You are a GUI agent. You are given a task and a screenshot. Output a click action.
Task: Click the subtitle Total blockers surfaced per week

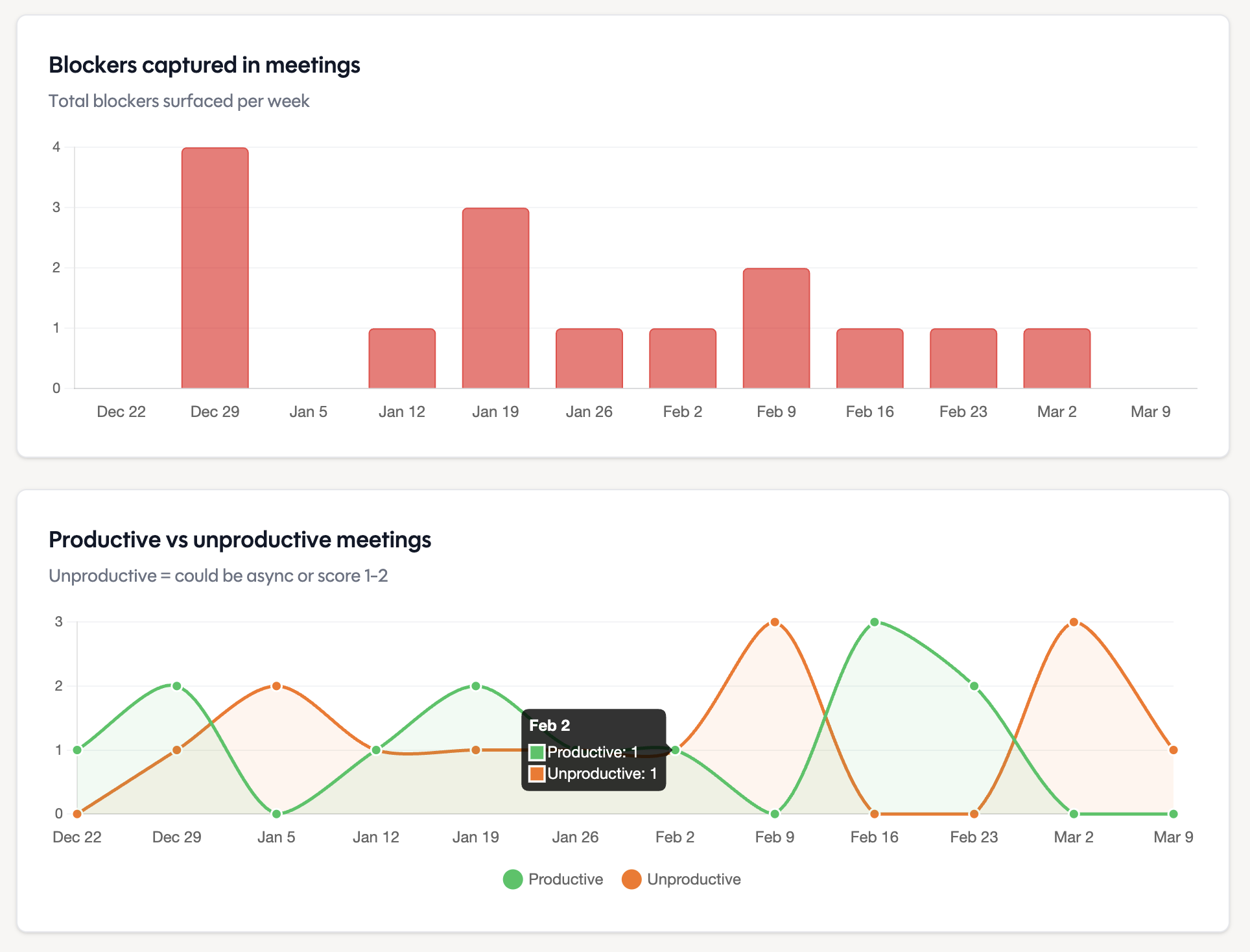(x=179, y=101)
